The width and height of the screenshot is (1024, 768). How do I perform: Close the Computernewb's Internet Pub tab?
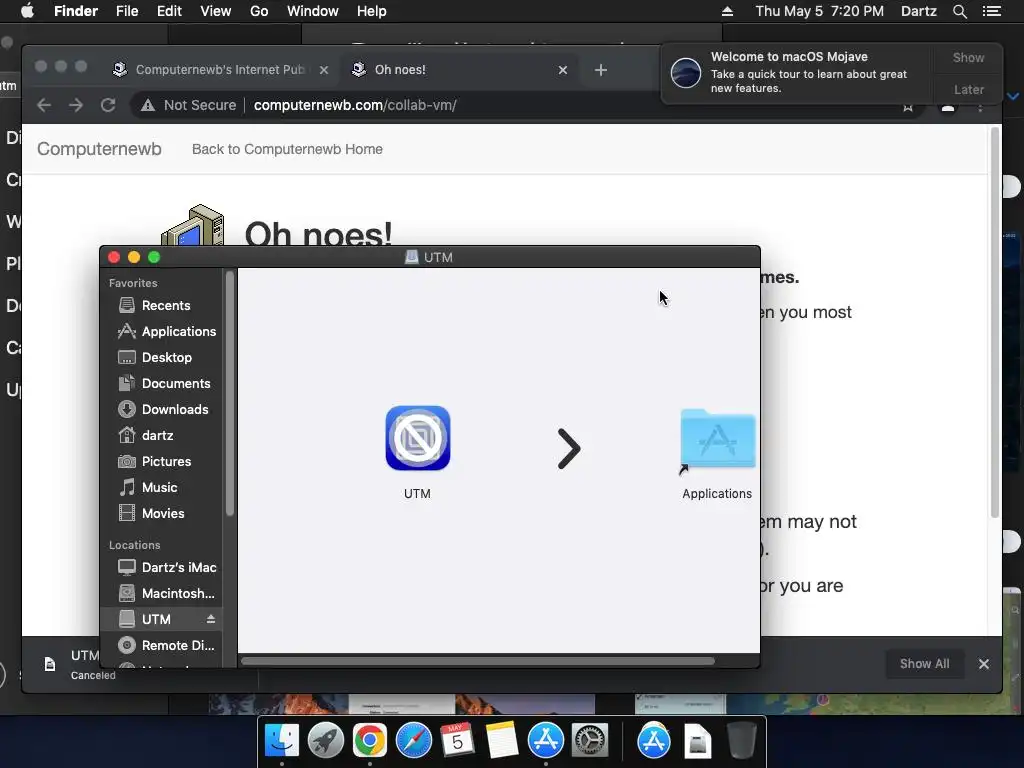[x=323, y=70]
